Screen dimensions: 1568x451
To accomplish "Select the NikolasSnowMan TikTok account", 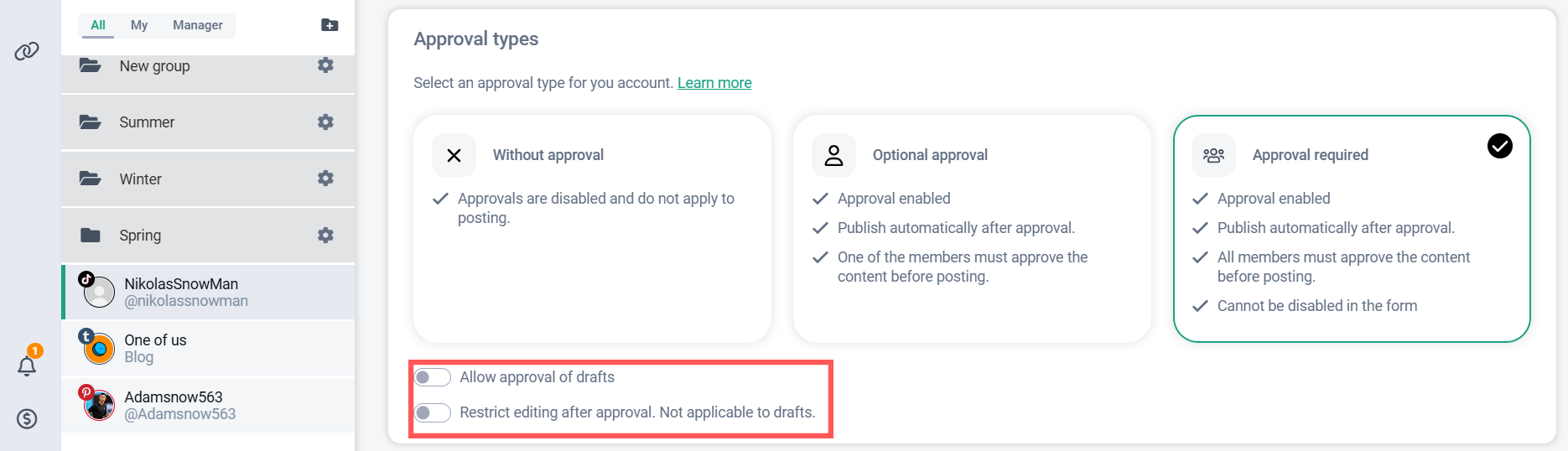I will (x=185, y=292).
